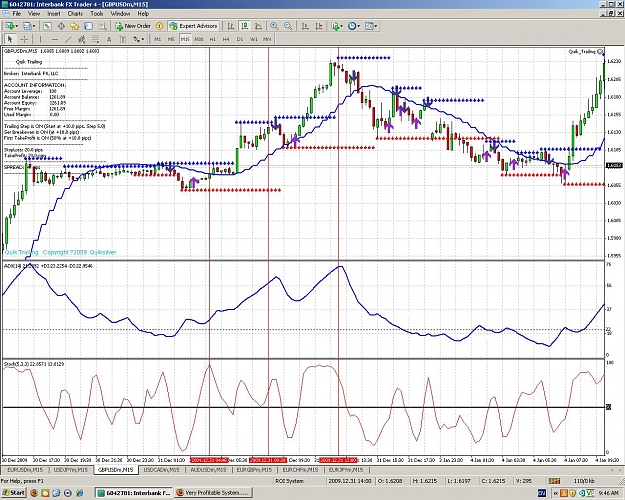625x500 pixels.
Task: Open the Data Window crosshair icon
Action: pos(61,26)
